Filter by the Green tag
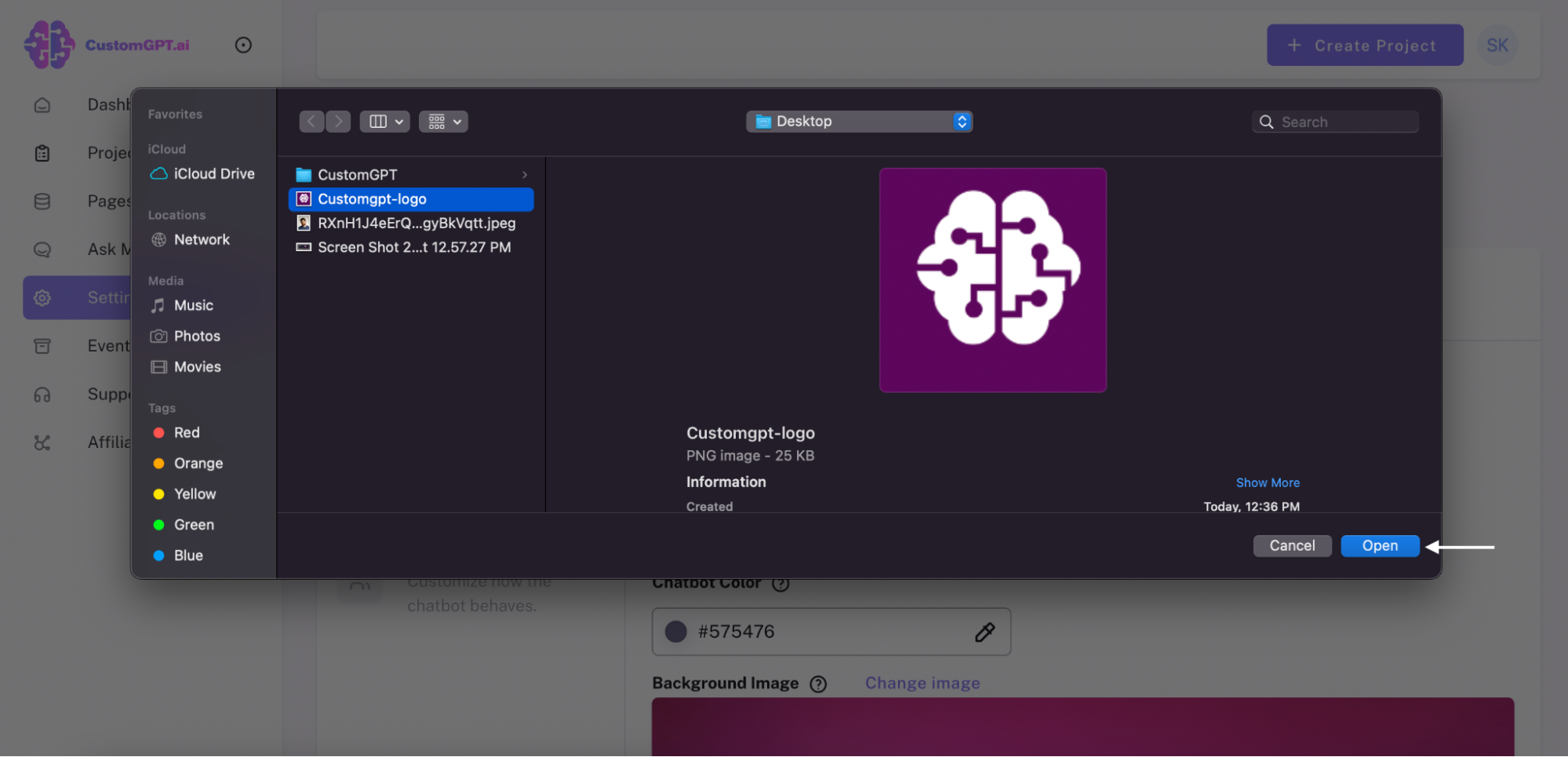The height and width of the screenshot is (757, 1568). pyautogui.click(x=184, y=525)
